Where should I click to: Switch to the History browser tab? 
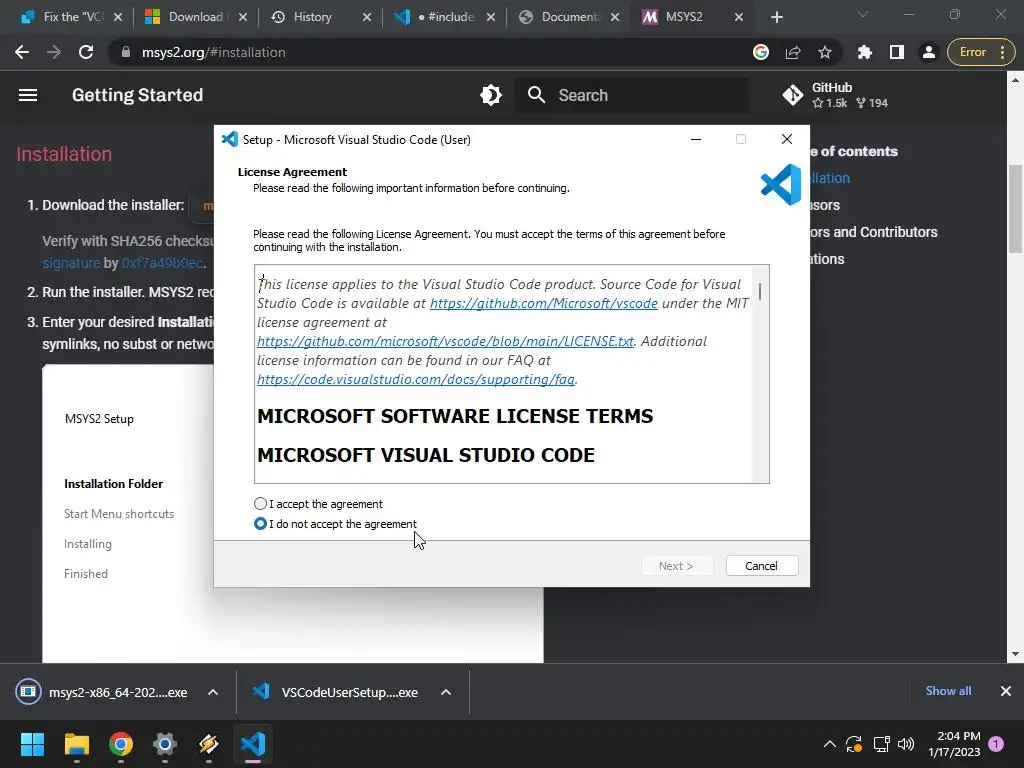[x=312, y=17]
